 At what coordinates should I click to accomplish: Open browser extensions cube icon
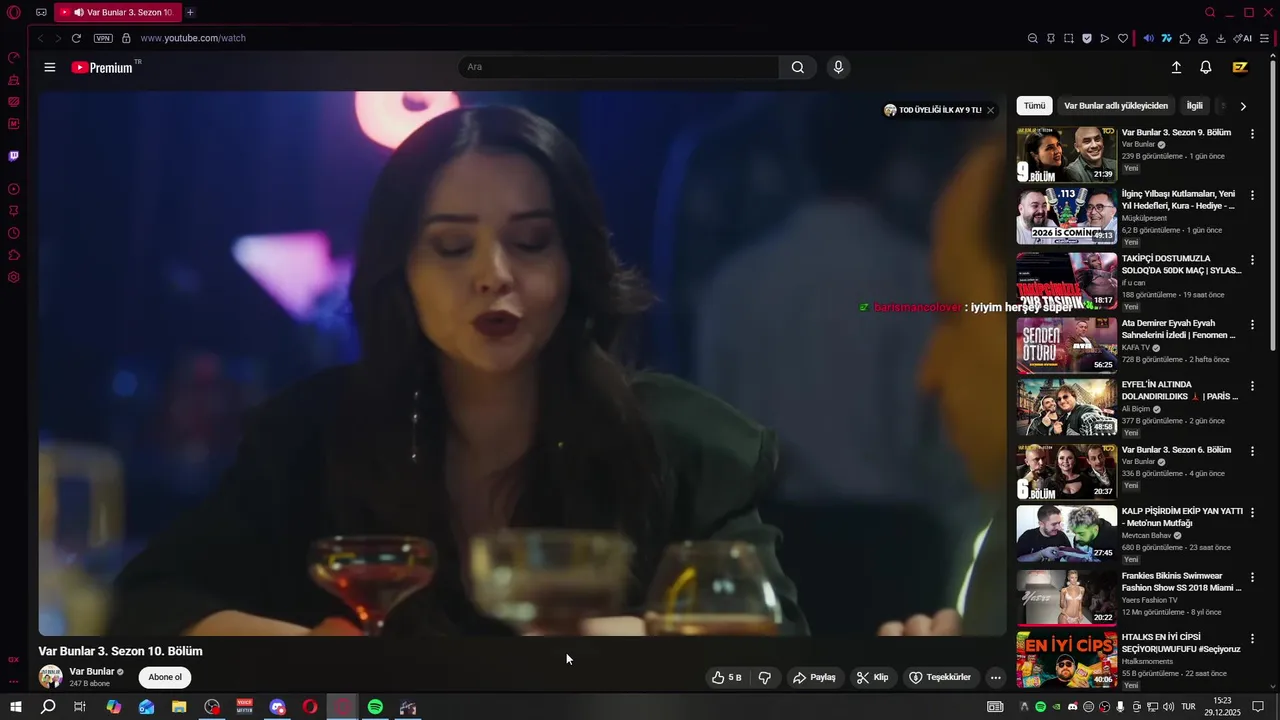tap(1185, 38)
